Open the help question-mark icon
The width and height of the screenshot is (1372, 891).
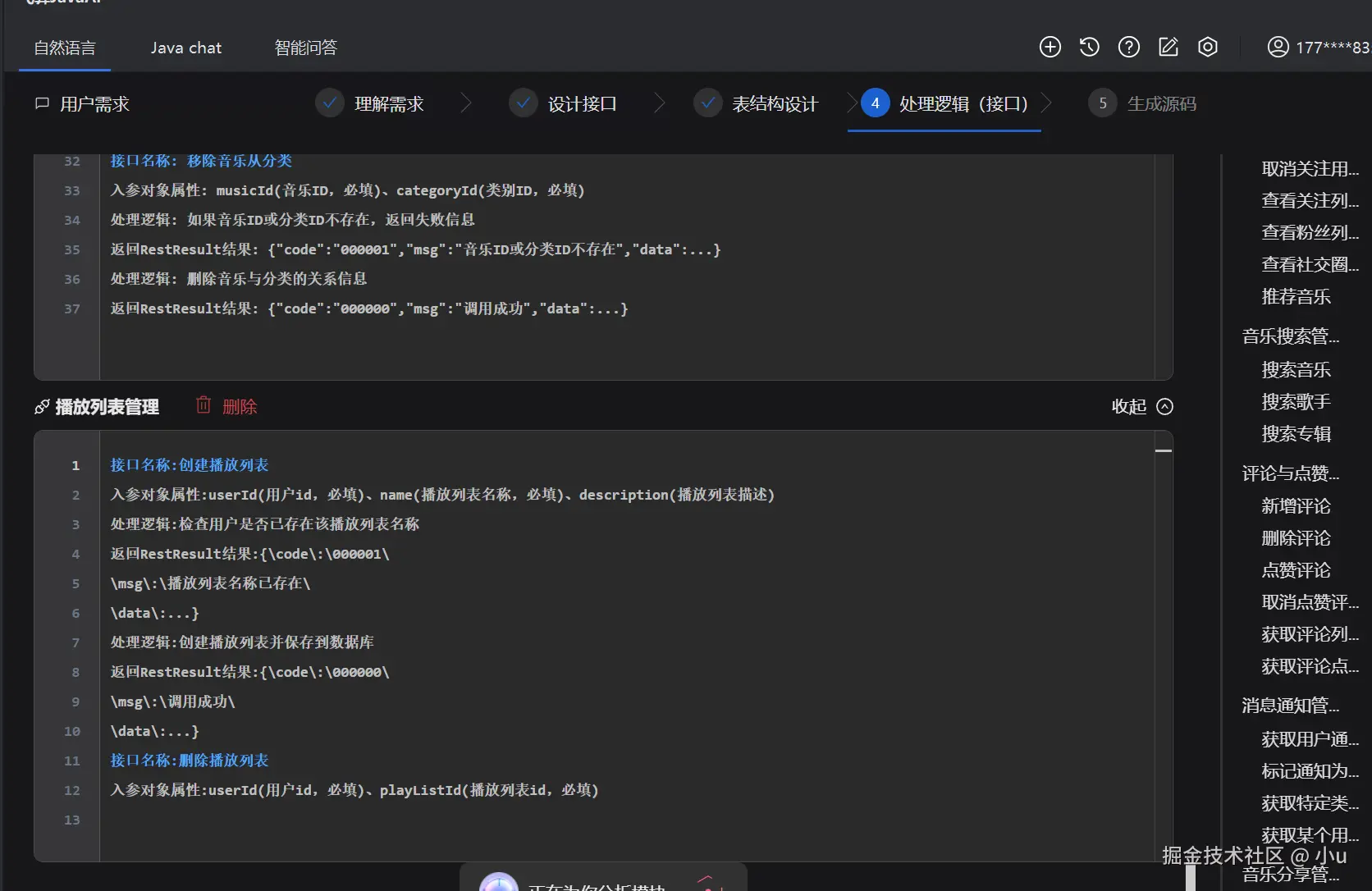(1128, 47)
